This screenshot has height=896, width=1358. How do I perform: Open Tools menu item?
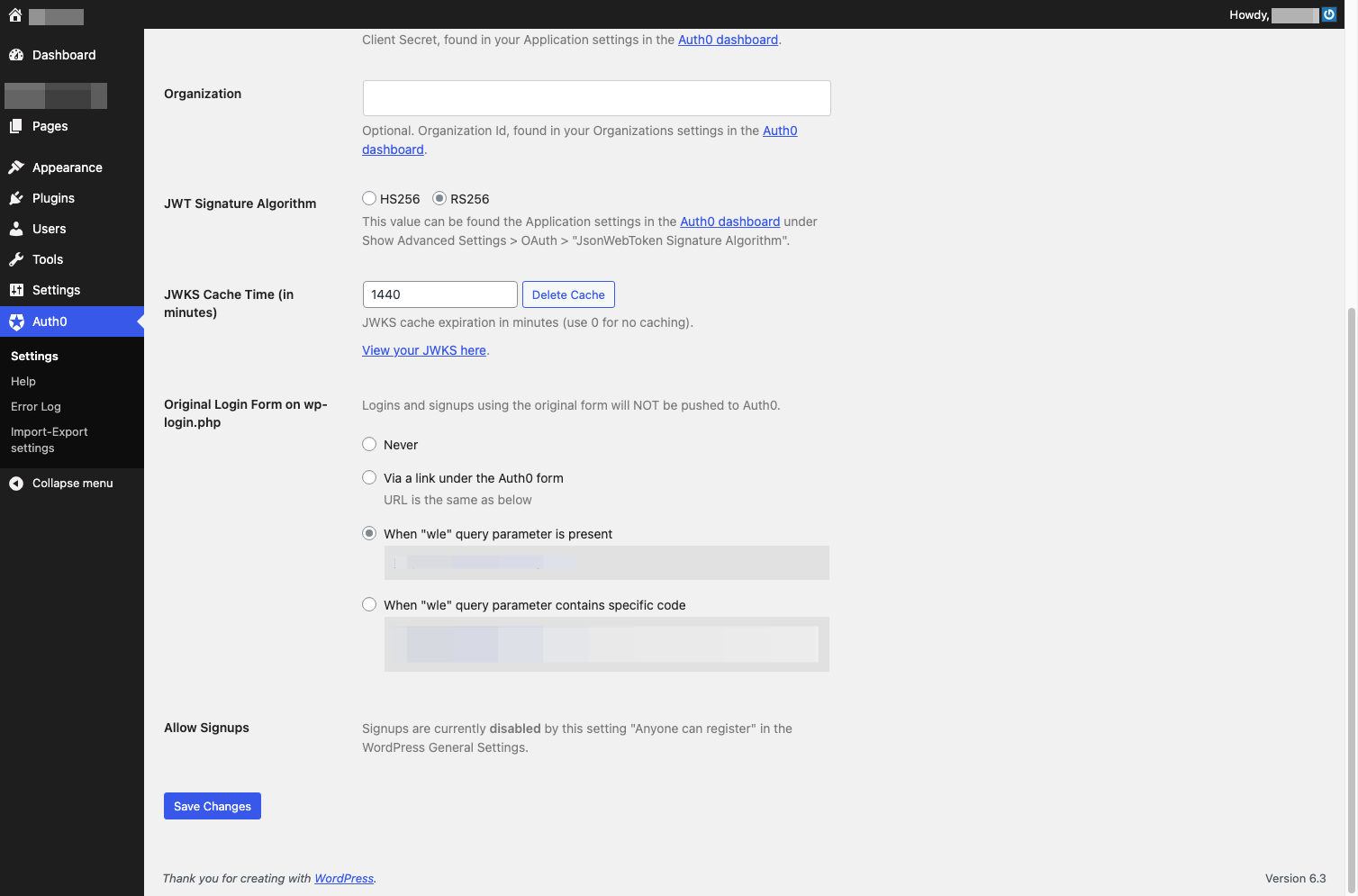[x=72, y=259]
